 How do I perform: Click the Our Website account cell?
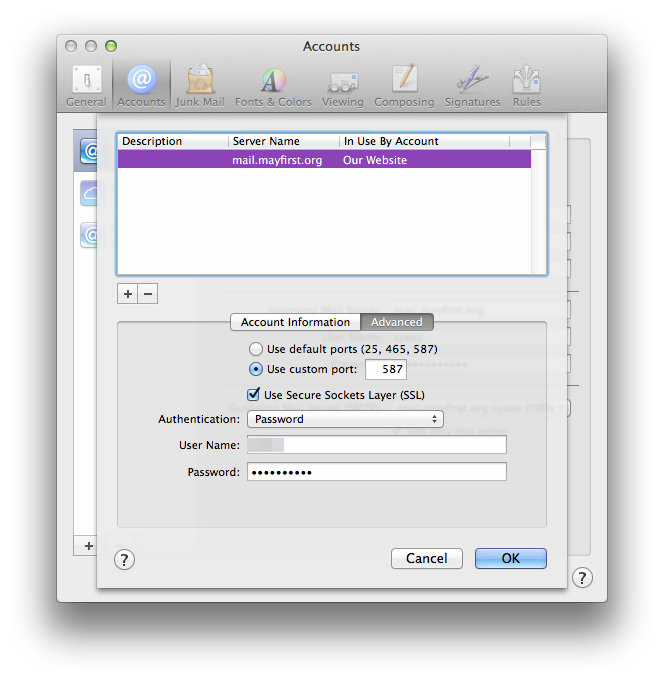click(x=375, y=160)
